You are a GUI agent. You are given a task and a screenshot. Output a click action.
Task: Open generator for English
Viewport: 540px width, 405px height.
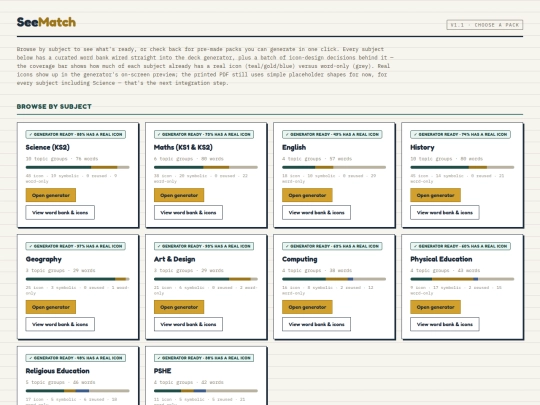[307, 195]
